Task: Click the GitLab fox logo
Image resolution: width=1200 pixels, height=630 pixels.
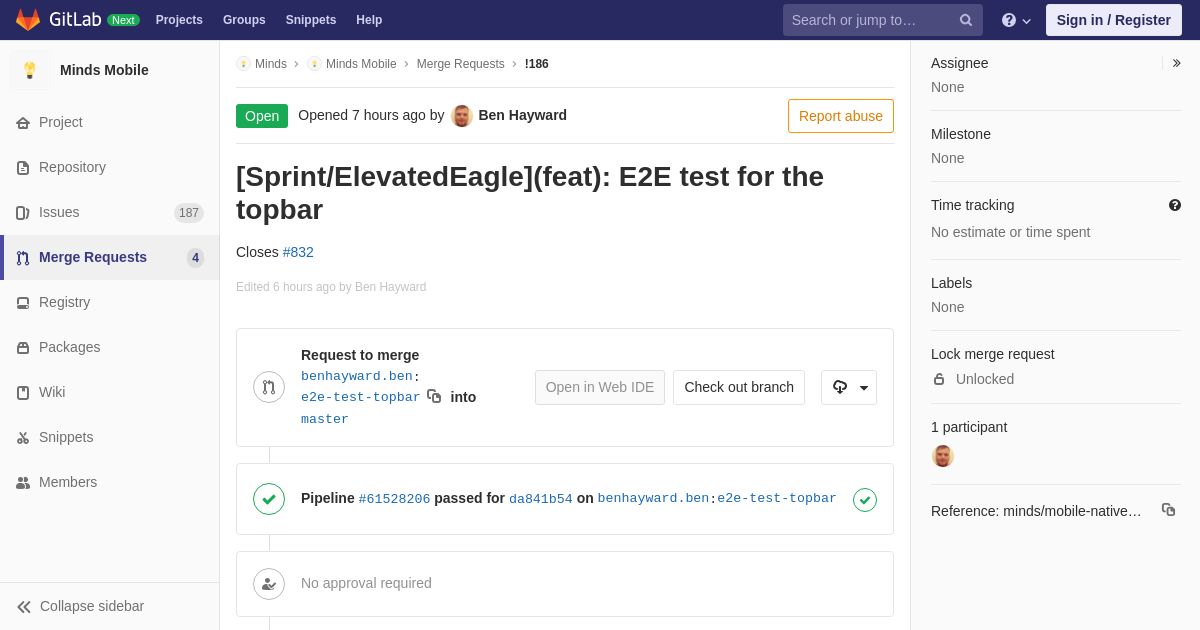Action: (x=28, y=20)
